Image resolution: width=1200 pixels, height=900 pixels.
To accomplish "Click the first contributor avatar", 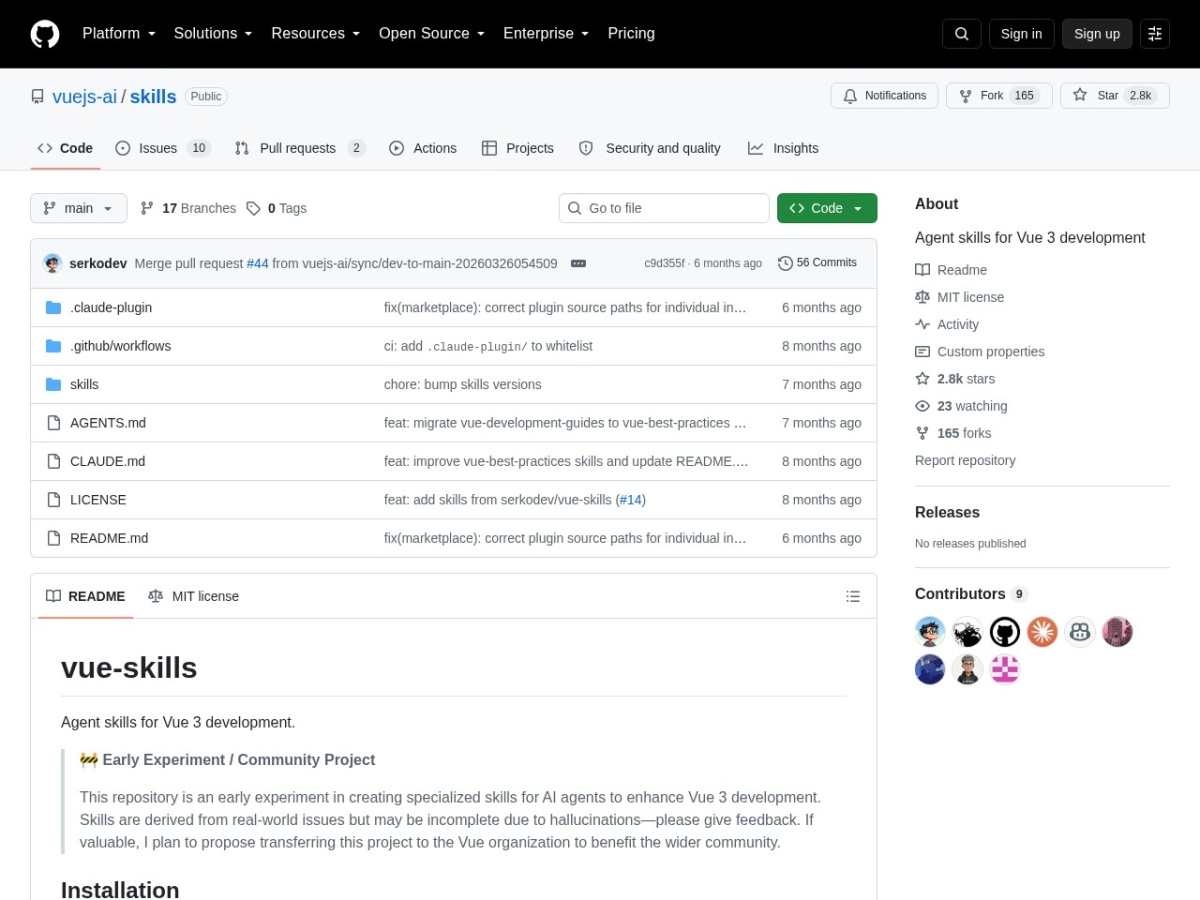I will [x=930, y=632].
